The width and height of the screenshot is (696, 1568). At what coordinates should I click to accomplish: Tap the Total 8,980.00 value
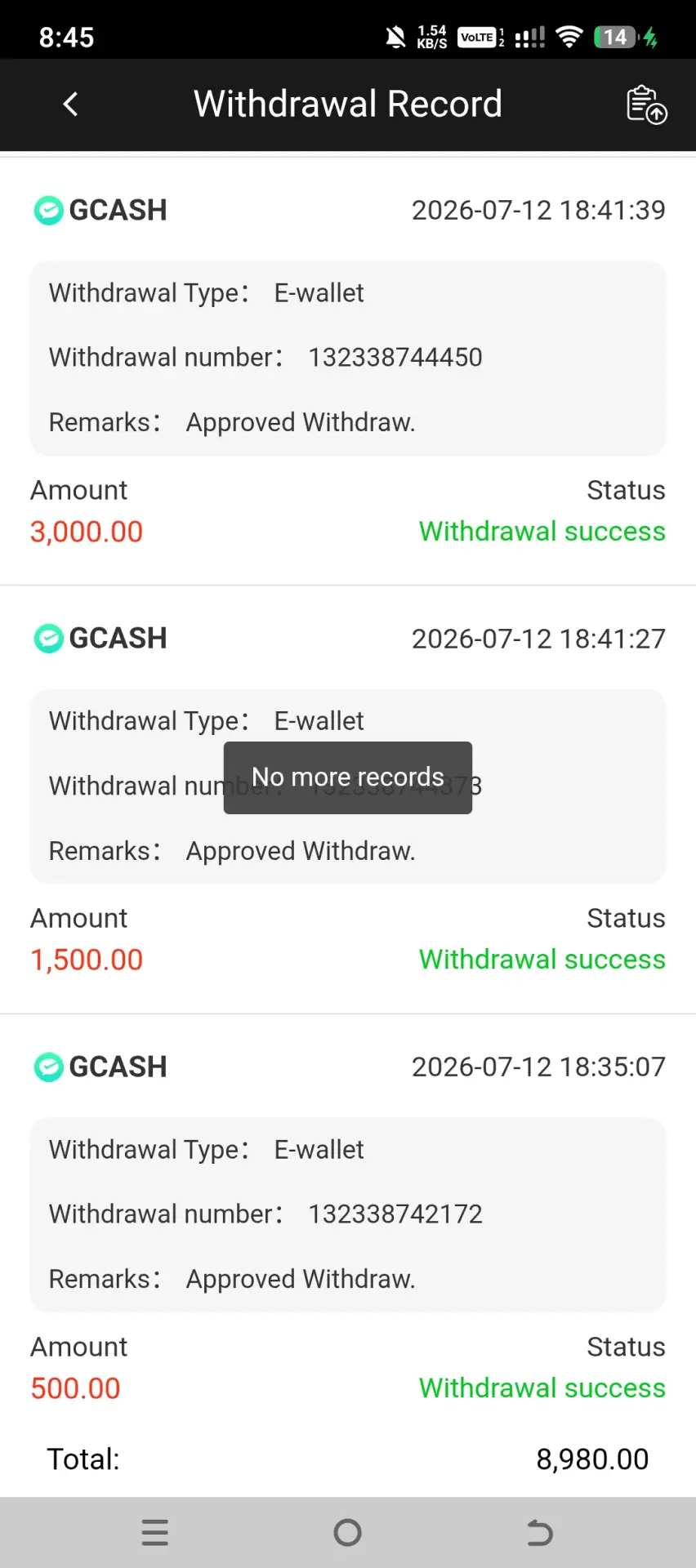coord(592,1459)
